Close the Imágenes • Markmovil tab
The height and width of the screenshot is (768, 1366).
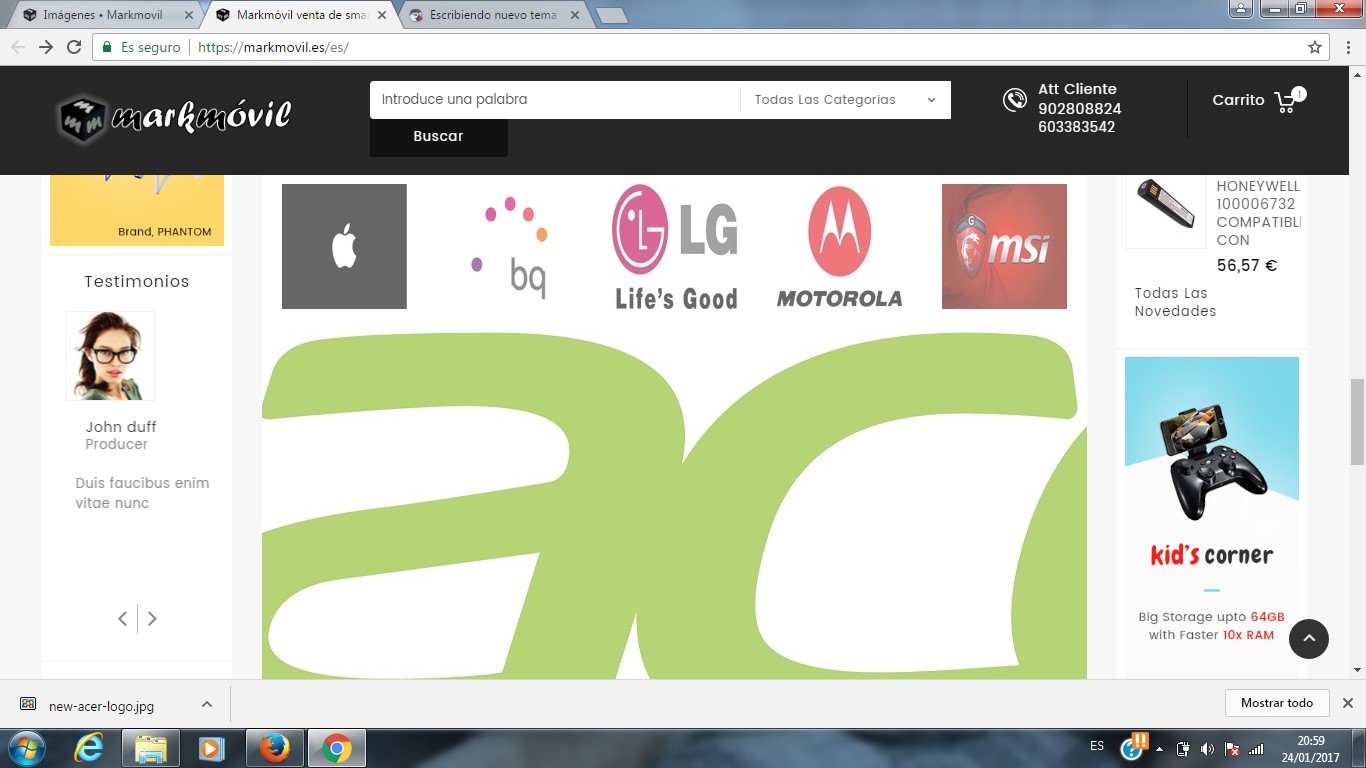tap(189, 15)
